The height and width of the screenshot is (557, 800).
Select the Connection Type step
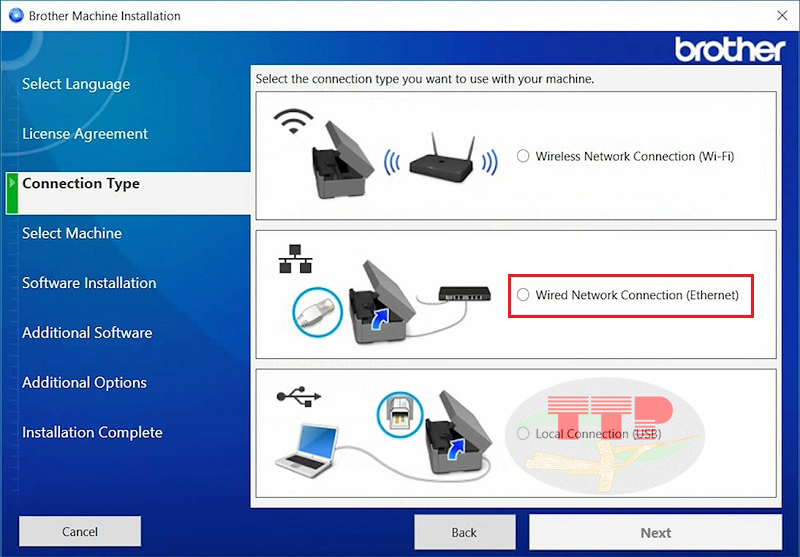[81, 183]
